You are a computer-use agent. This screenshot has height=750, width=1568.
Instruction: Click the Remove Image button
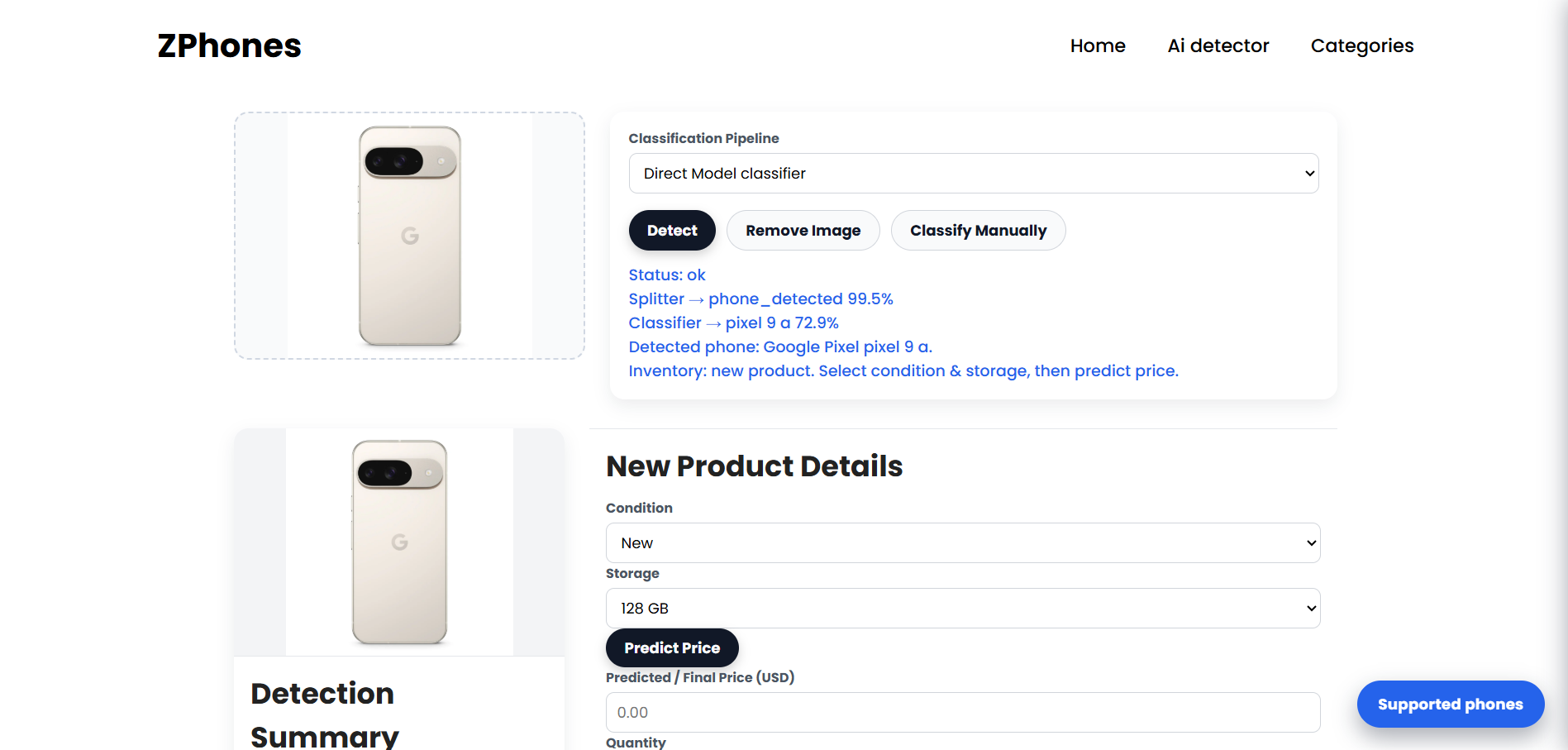coord(803,230)
